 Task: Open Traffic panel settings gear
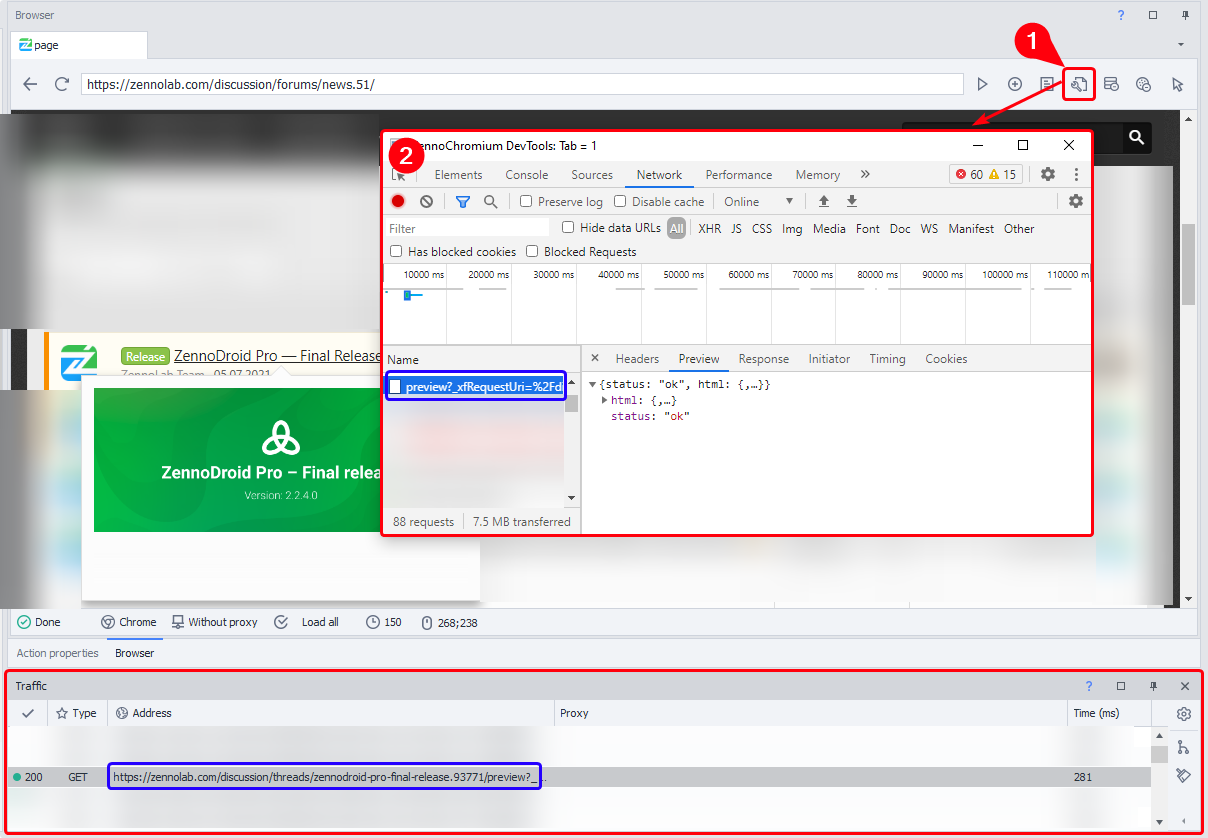pos(1184,714)
